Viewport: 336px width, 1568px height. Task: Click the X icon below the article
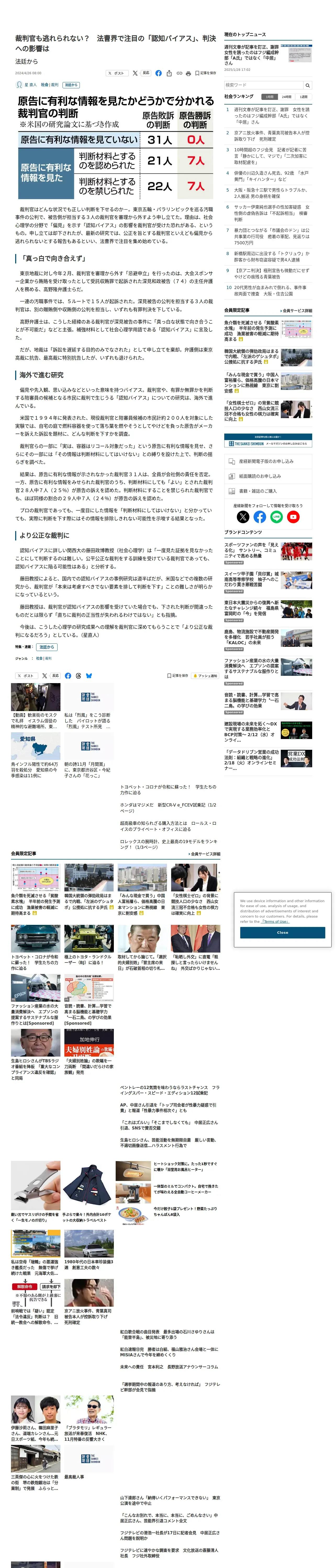[44, 676]
